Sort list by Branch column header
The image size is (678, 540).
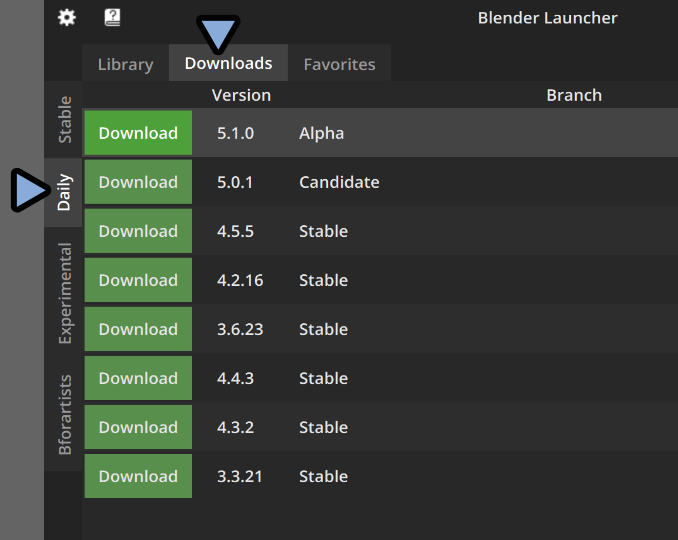[x=573, y=95]
